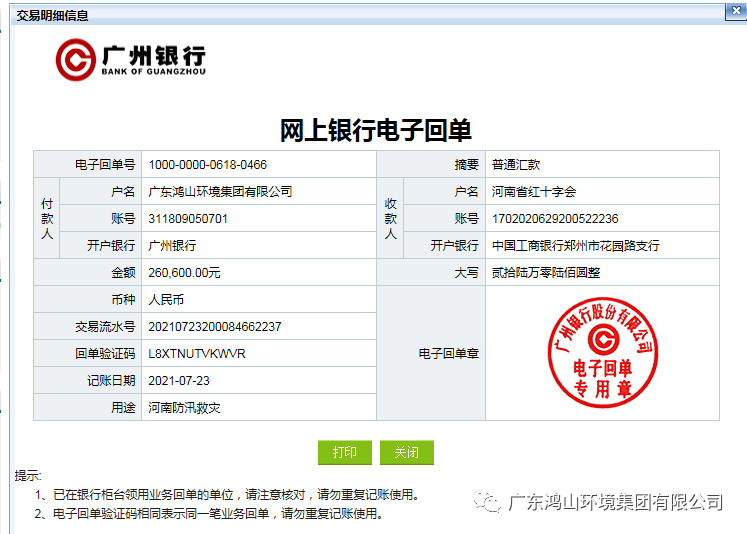
Task: Select payee account 1702020629200522236
Action: 555,219
